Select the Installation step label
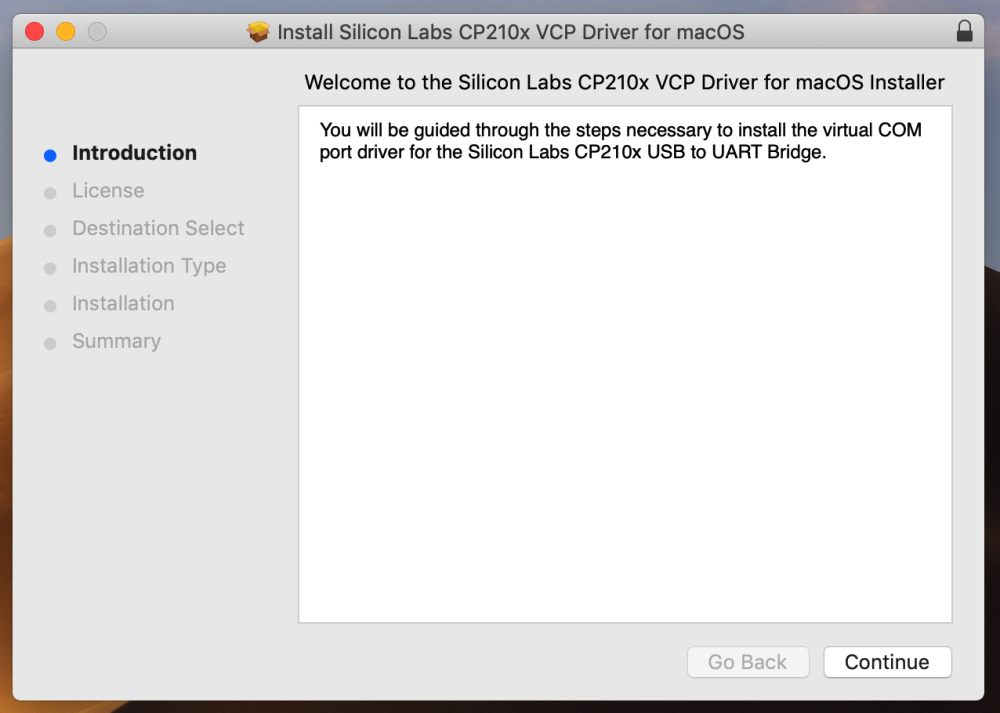1000x713 pixels. click(123, 304)
